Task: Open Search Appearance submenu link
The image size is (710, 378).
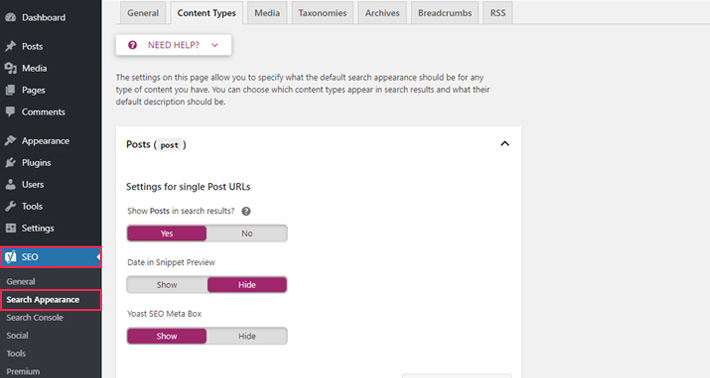Action: tap(43, 300)
